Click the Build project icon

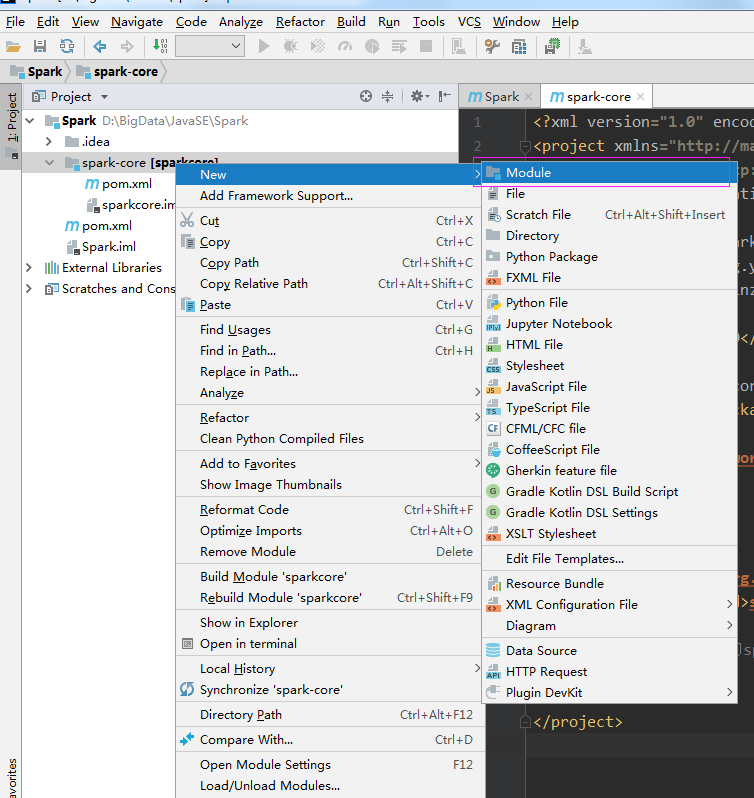pos(160,46)
